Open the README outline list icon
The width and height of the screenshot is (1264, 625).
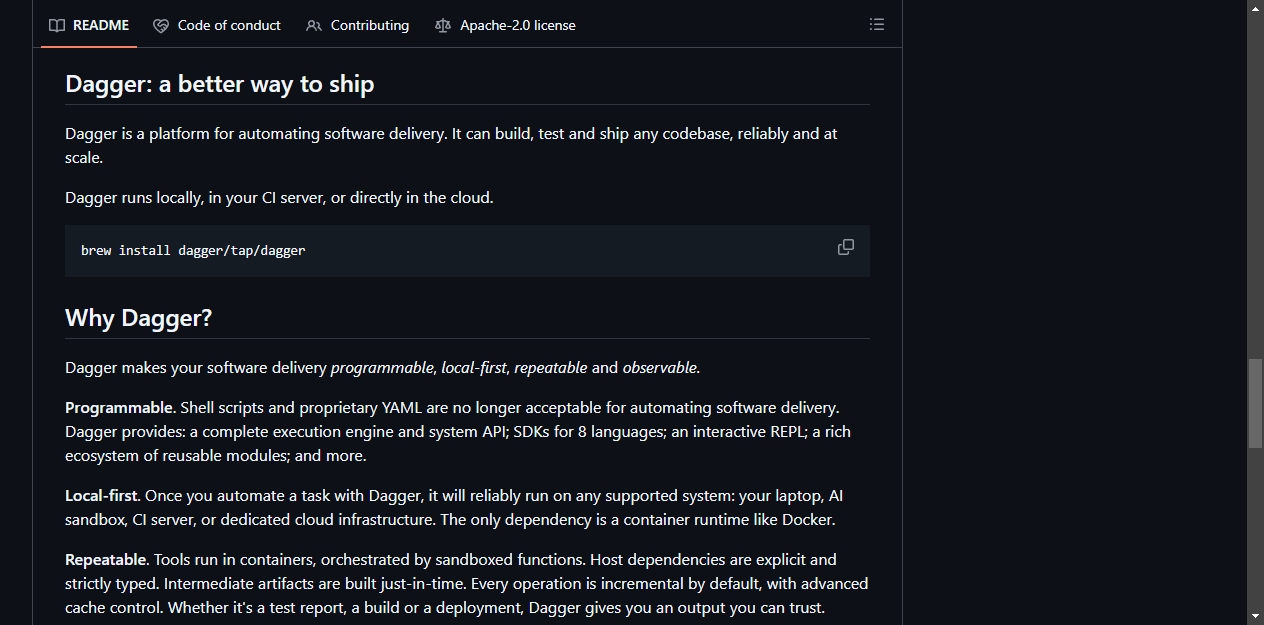tap(877, 24)
